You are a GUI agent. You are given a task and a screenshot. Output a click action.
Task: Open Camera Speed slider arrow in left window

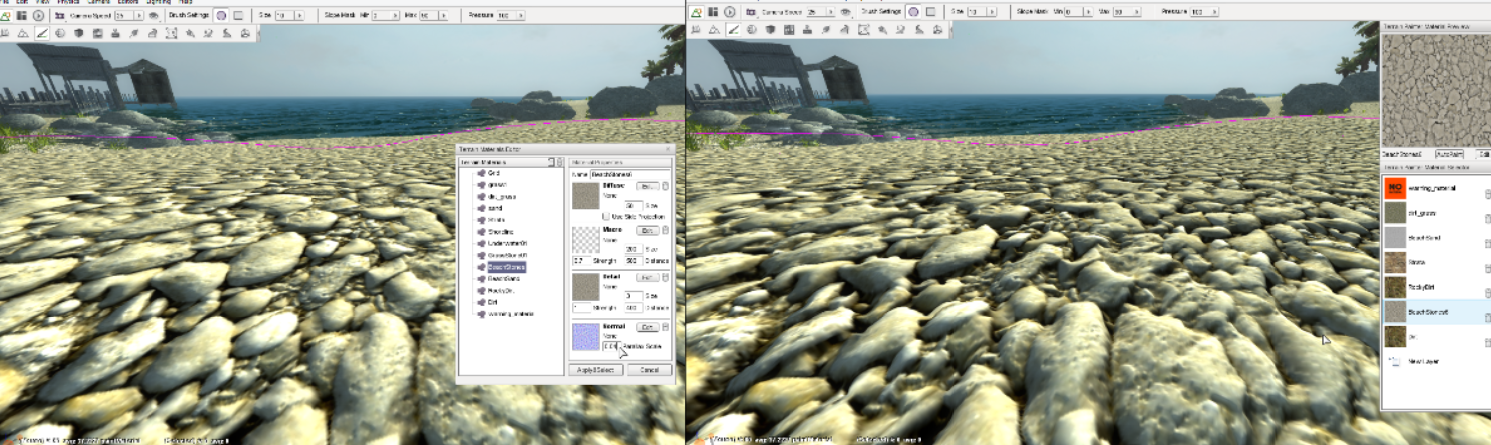tap(139, 15)
